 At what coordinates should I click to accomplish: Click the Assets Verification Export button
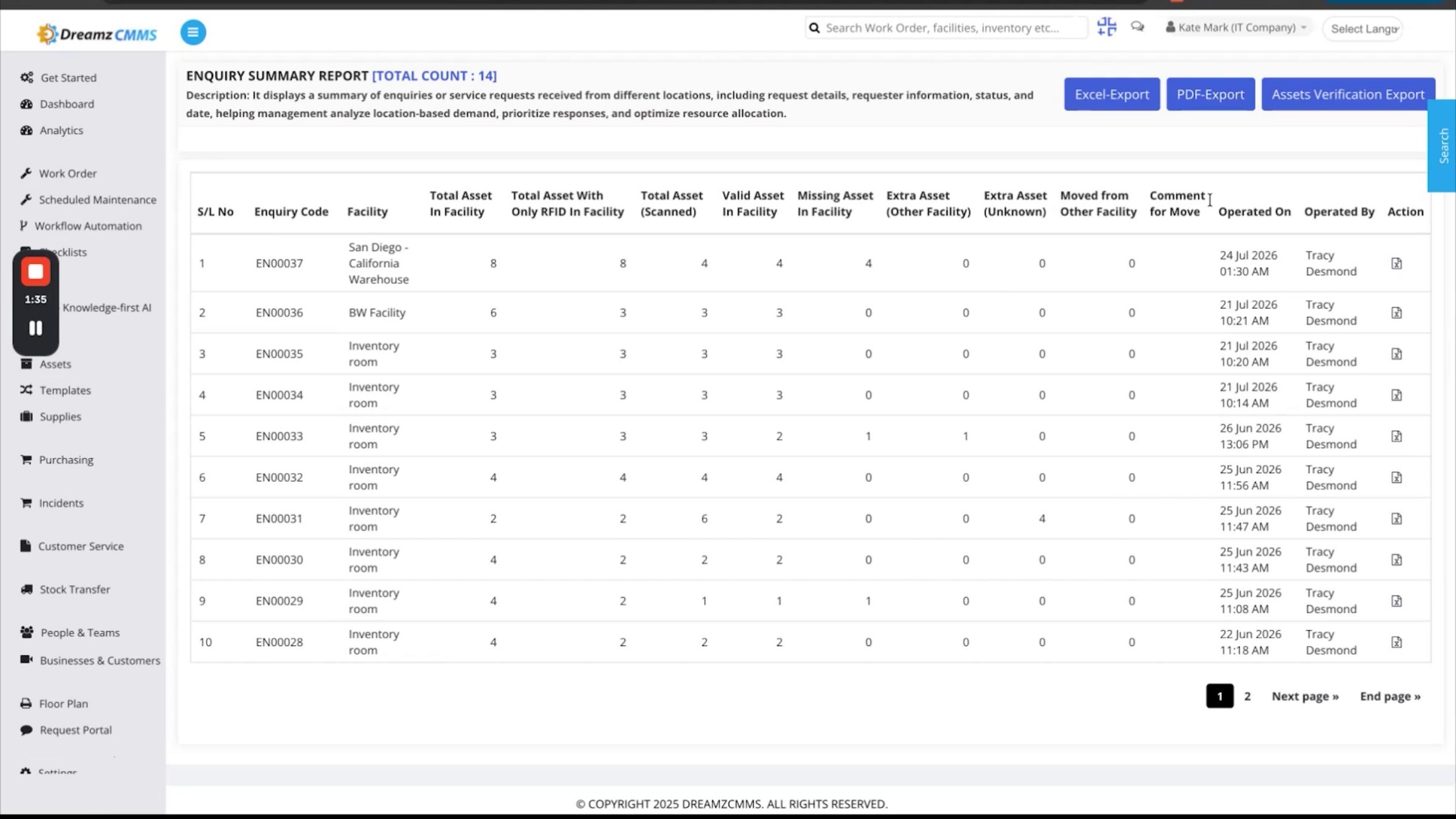1348,94
